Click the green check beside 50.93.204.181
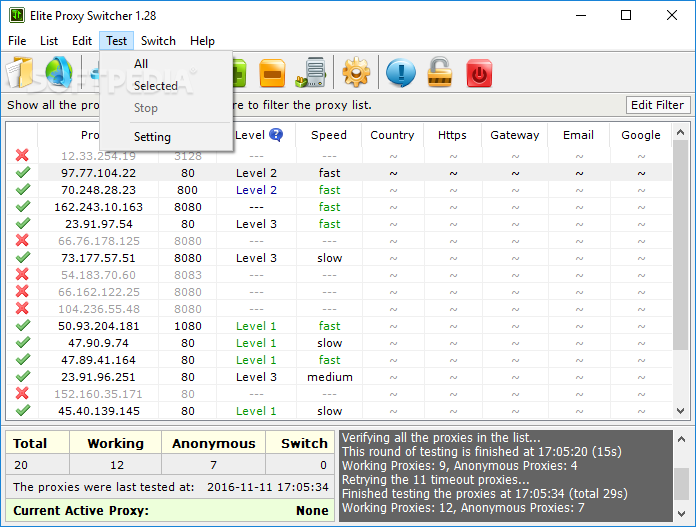This screenshot has height=527, width=696. click(x=23, y=325)
